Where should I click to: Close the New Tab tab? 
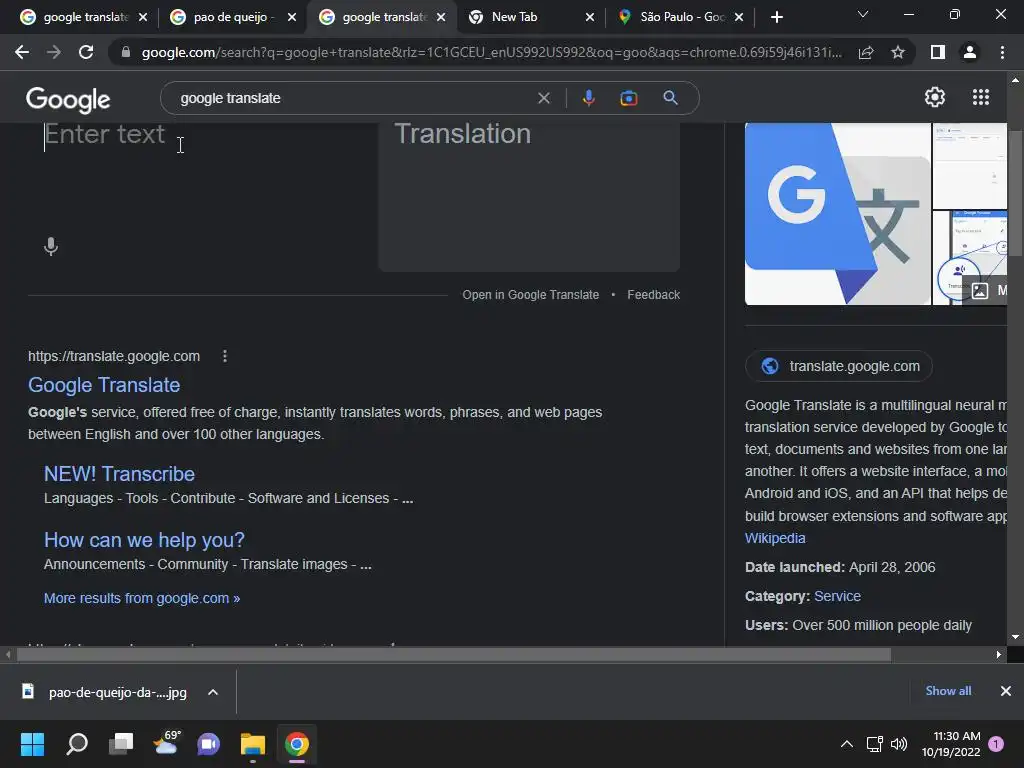tap(590, 17)
